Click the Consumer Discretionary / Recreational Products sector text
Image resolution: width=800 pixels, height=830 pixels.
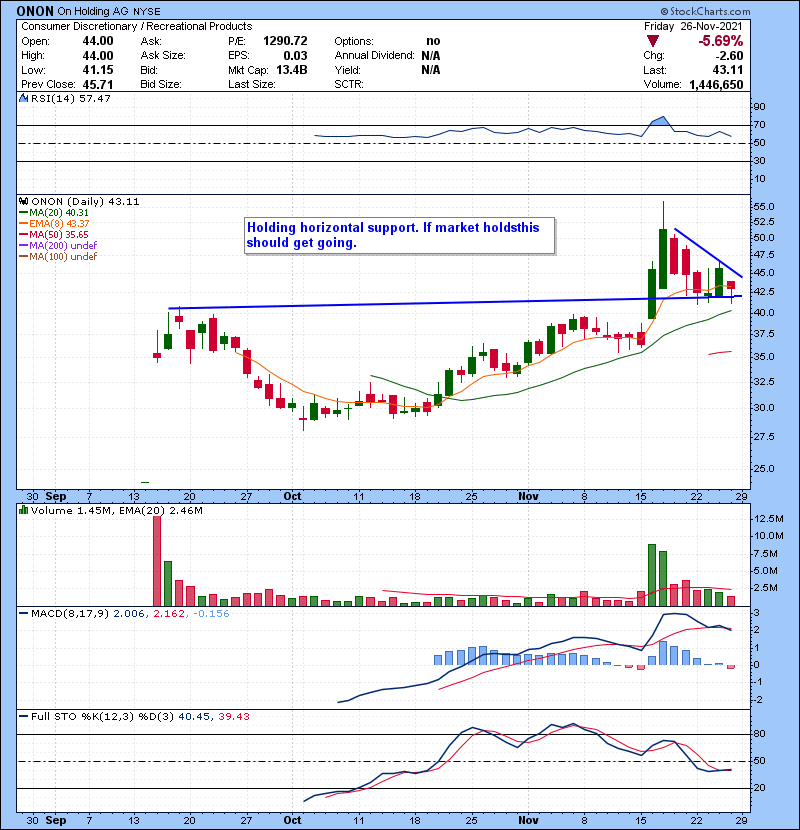pyautogui.click(x=137, y=26)
